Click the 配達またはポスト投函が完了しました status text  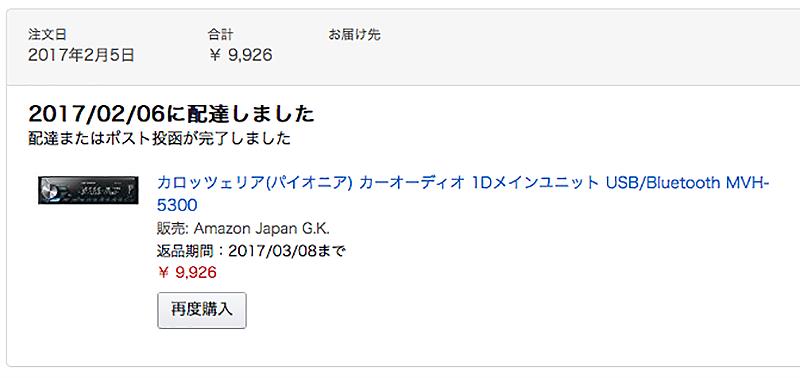tap(160, 138)
